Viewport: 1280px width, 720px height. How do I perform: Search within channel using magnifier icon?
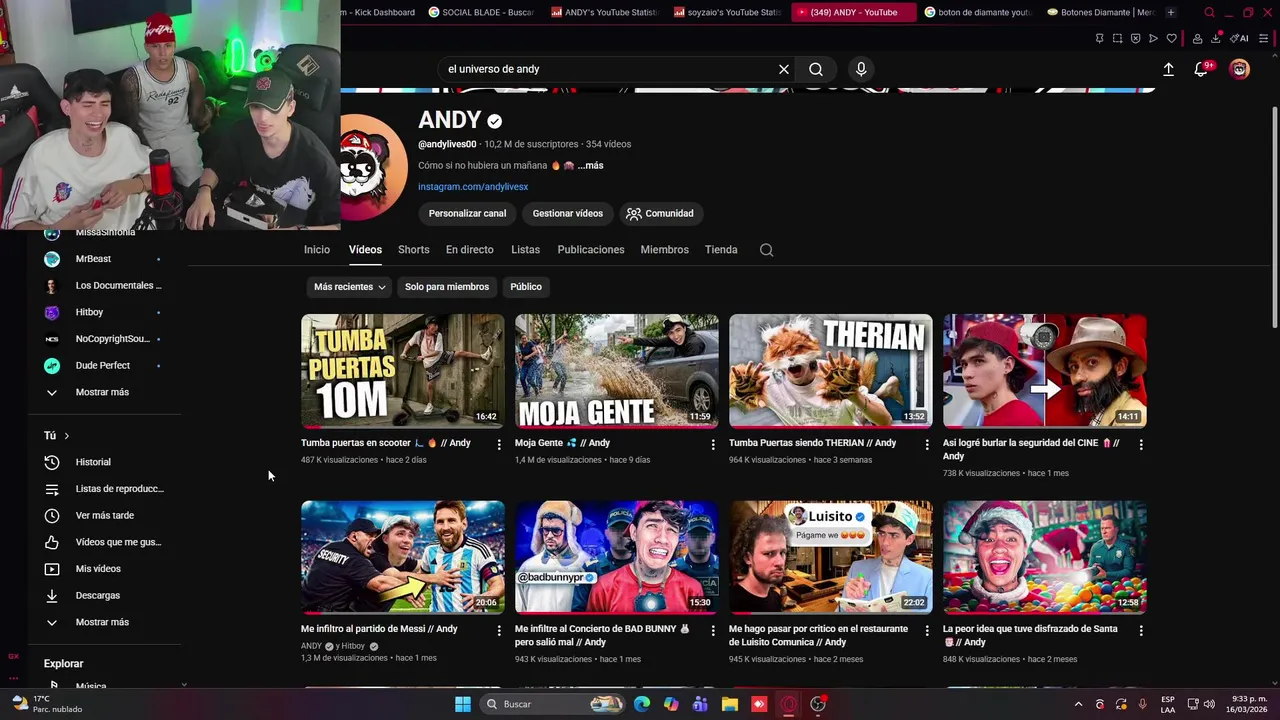click(766, 250)
